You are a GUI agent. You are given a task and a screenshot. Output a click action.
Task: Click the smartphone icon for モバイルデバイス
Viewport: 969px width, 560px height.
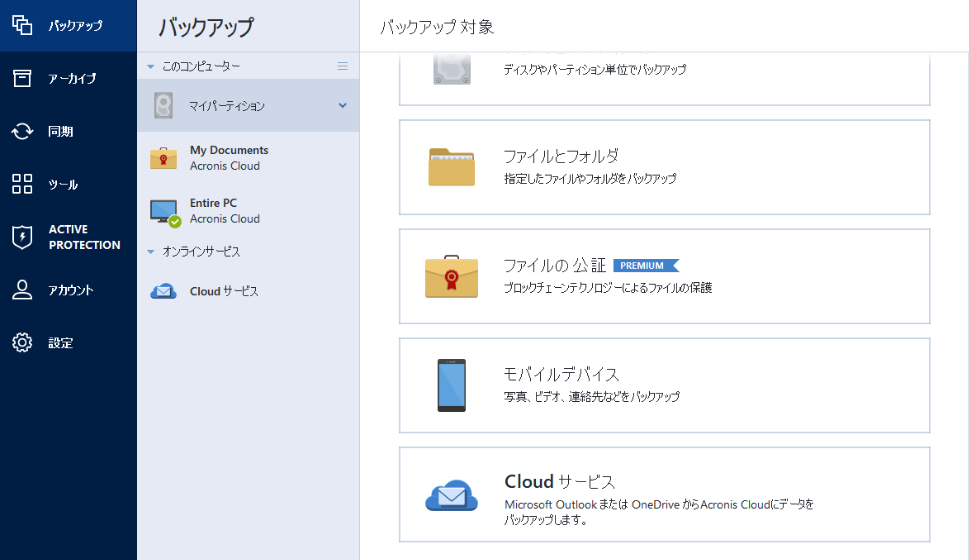point(452,385)
